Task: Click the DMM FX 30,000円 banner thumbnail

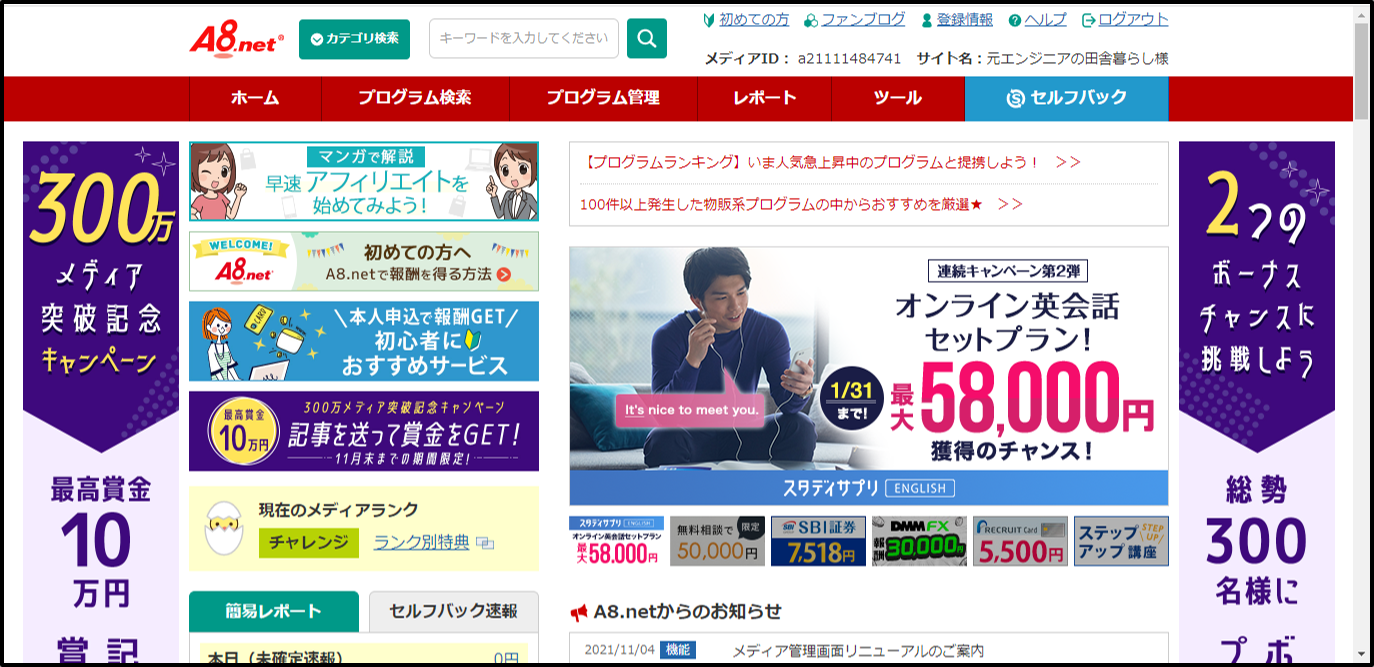Action: coord(918,541)
